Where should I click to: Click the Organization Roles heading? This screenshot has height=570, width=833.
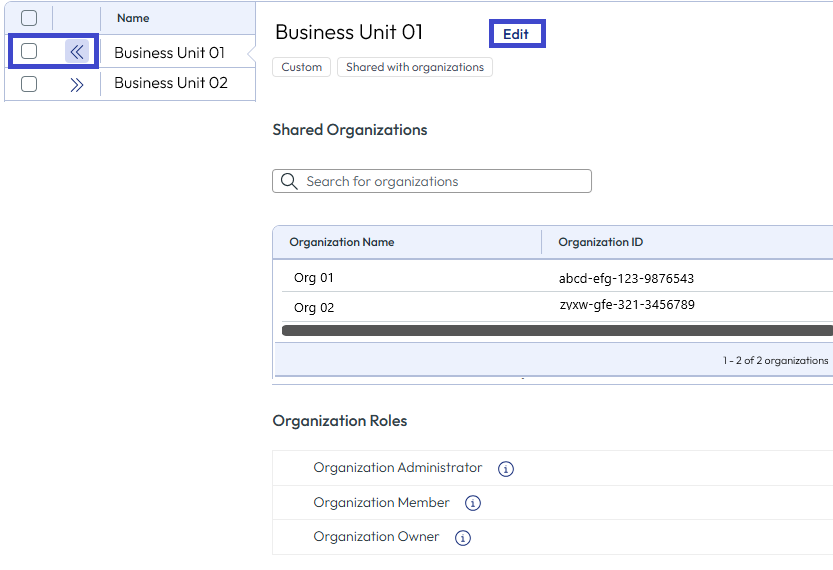[339, 421]
